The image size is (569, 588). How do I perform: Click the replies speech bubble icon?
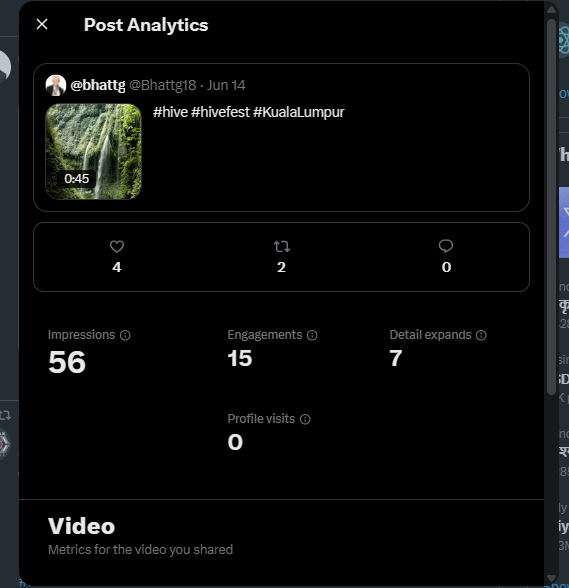446,246
